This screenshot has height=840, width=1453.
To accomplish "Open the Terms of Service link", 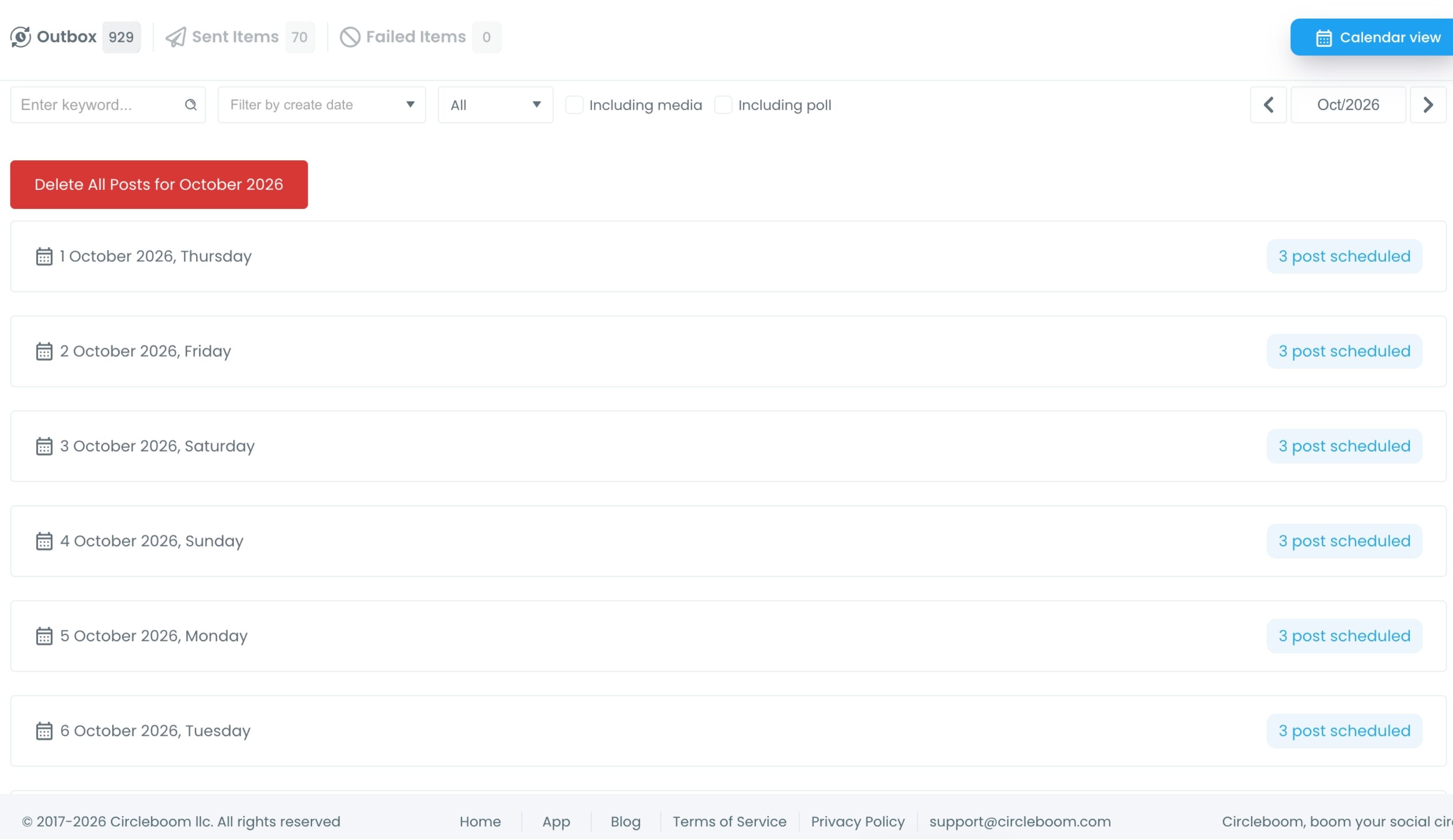I will tap(730, 821).
